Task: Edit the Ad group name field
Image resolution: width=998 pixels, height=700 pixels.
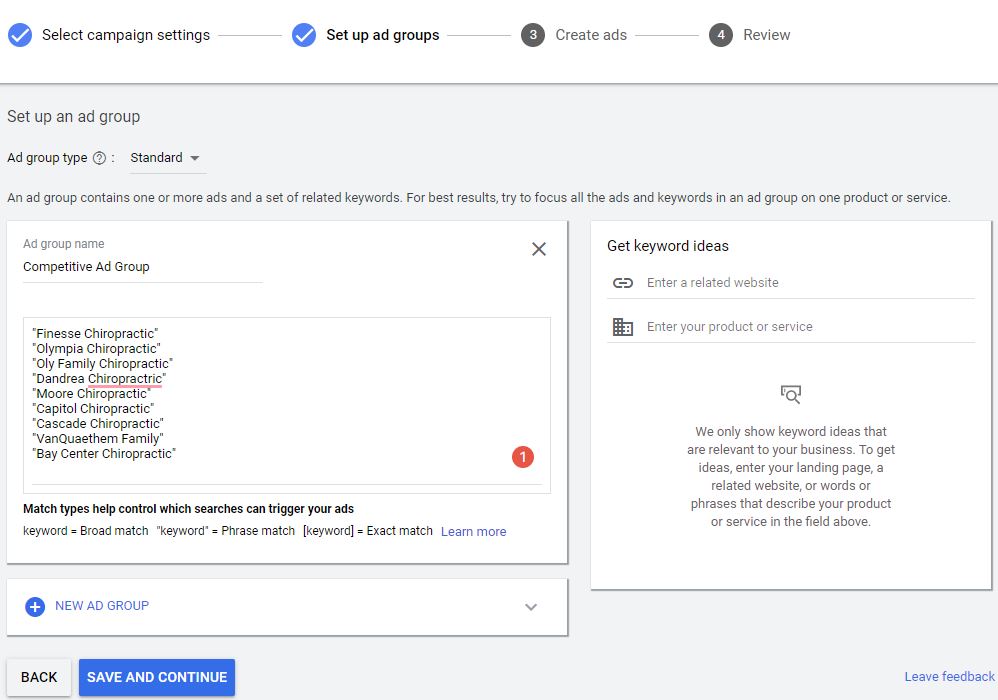Action: 142,267
